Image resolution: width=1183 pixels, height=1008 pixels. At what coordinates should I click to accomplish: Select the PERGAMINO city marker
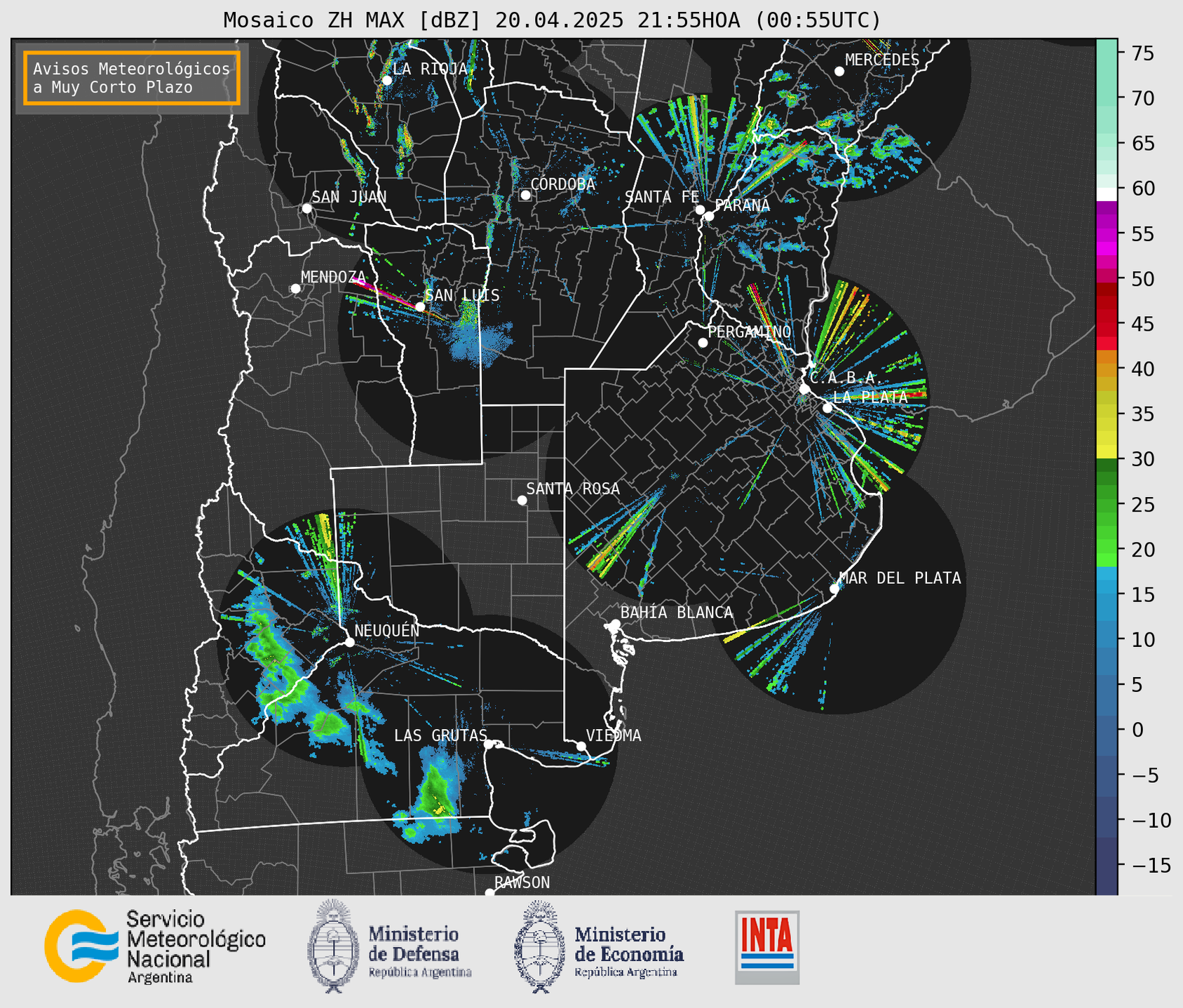coord(703,343)
